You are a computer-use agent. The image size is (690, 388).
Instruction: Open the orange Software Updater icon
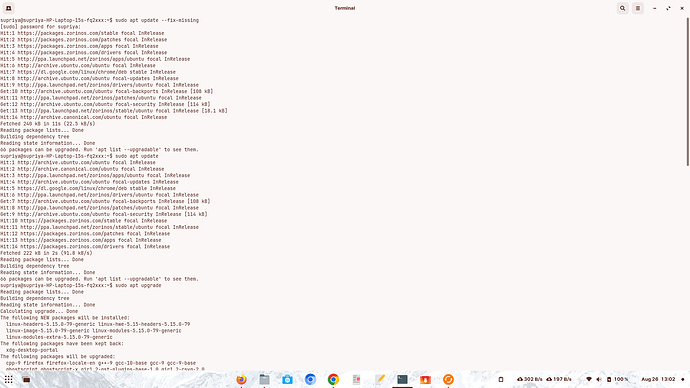[x=448, y=379]
